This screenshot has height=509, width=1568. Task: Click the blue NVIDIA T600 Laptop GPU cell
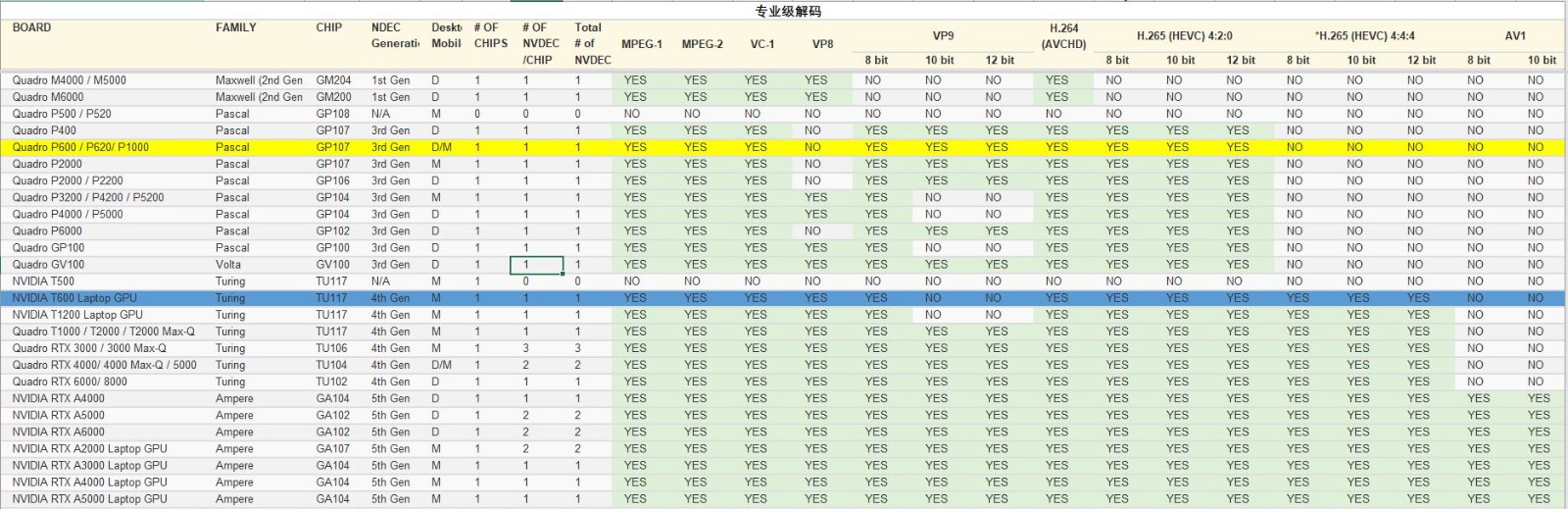click(74, 297)
